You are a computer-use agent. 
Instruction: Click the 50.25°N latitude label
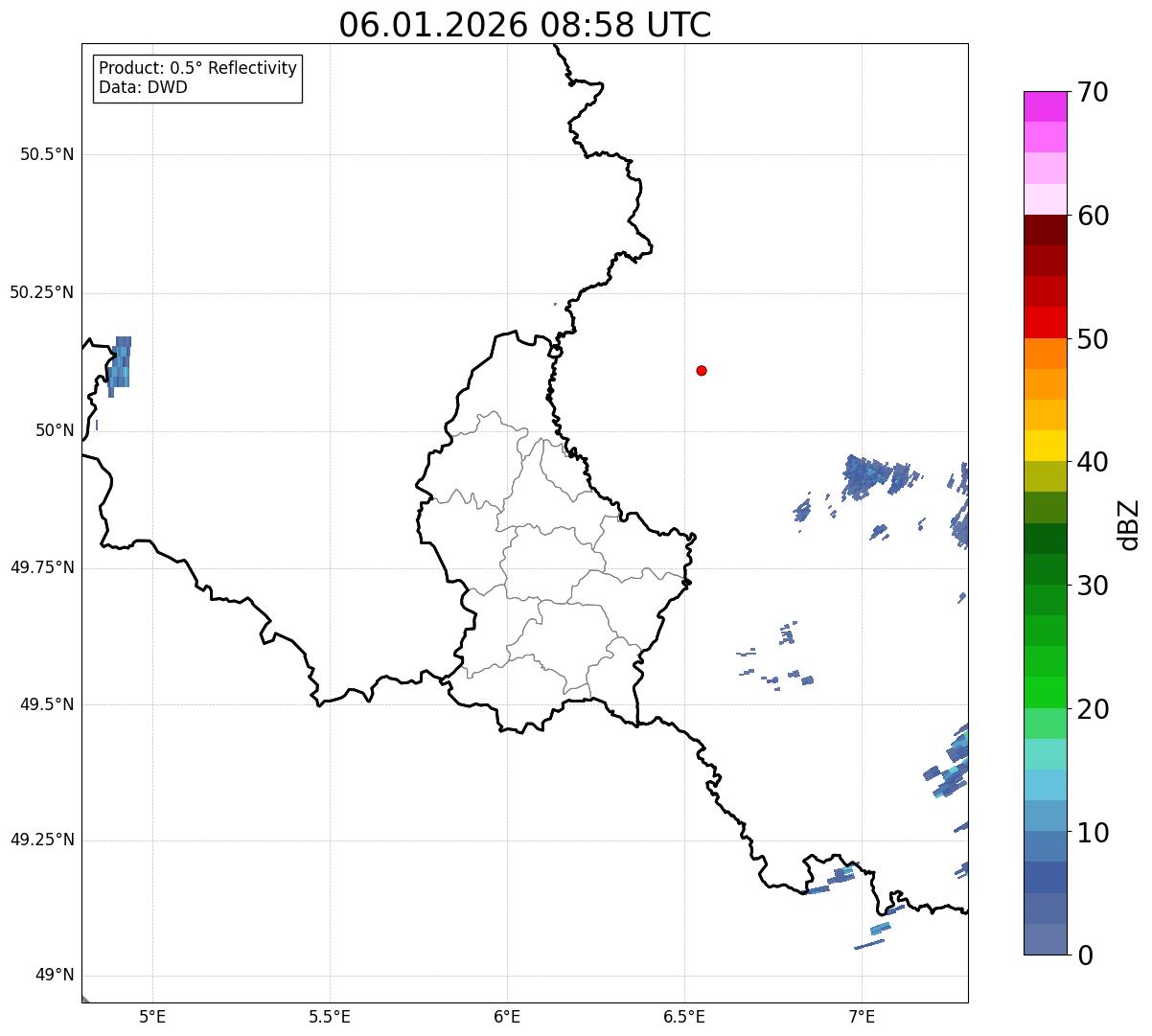tap(42, 292)
